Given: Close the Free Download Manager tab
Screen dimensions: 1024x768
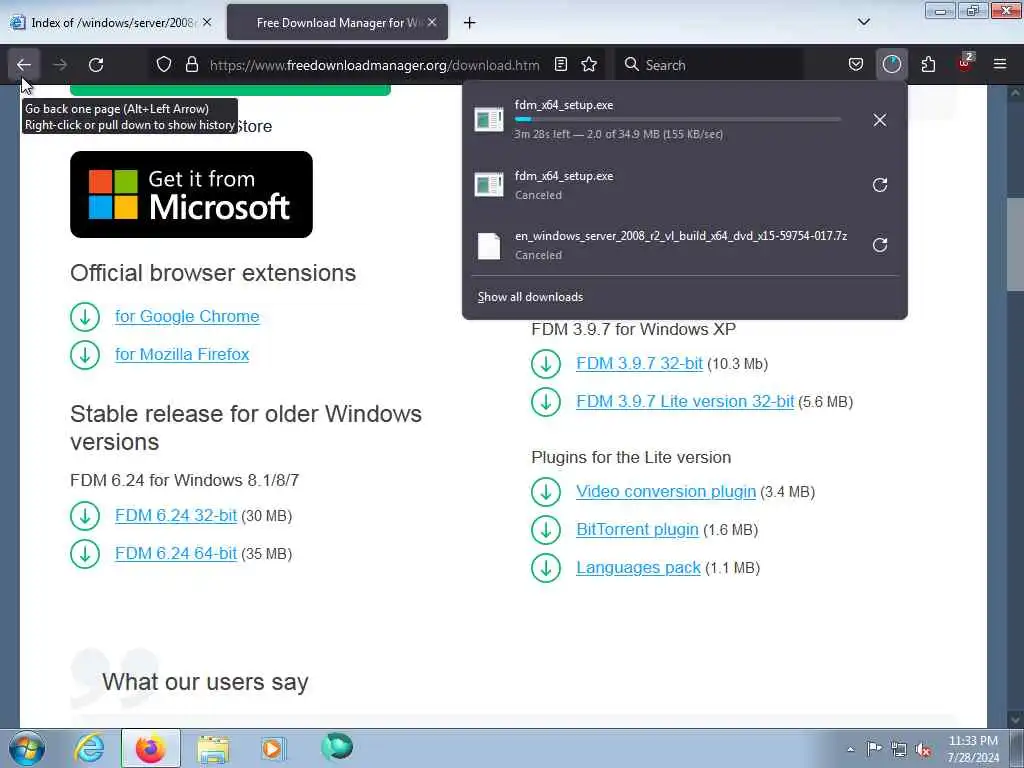Looking at the screenshot, I should point(432,23).
